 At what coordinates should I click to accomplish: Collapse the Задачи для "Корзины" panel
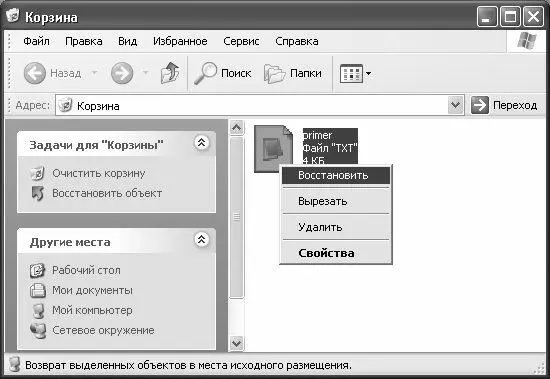pos(202,143)
